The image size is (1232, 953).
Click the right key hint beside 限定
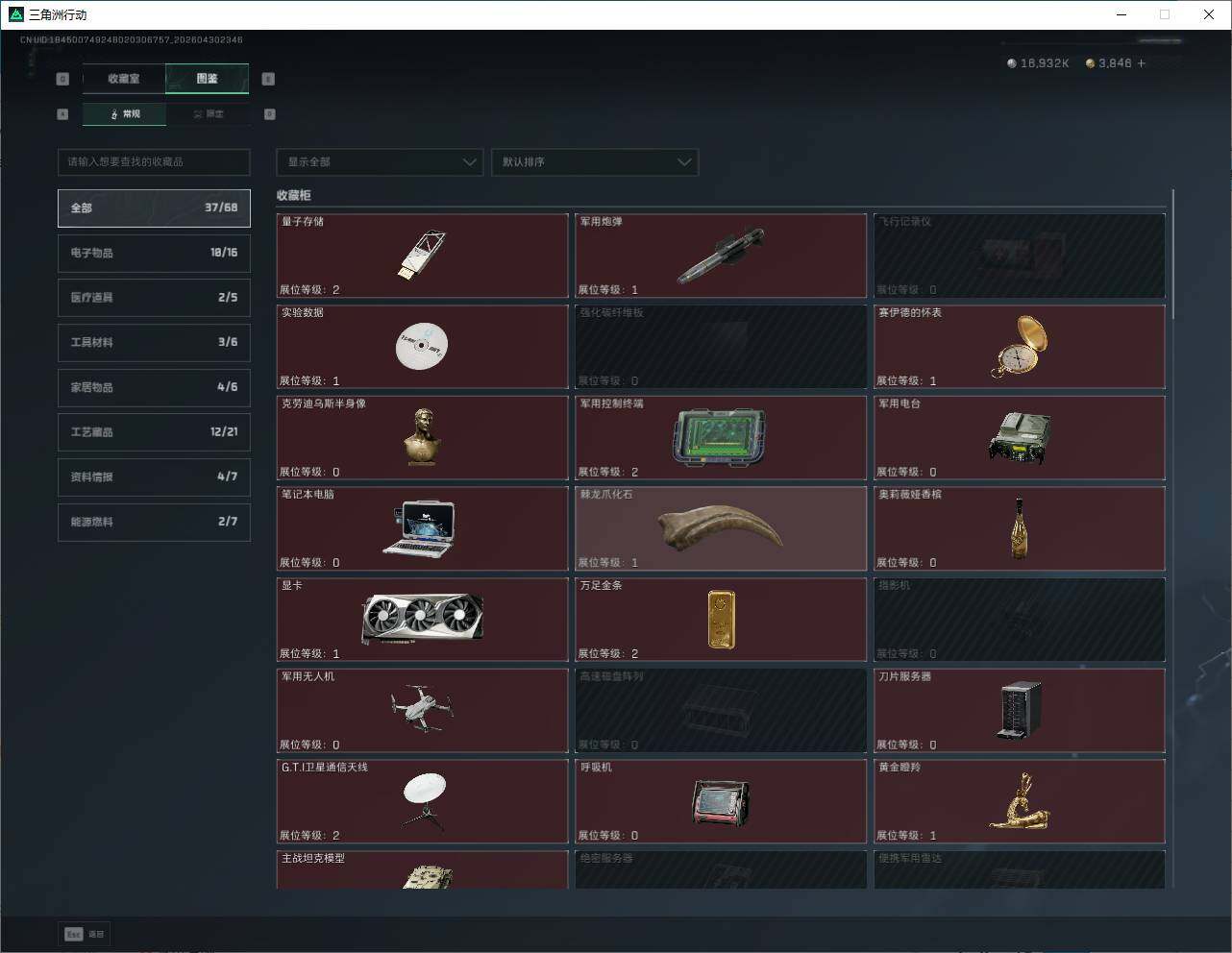(269, 114)
